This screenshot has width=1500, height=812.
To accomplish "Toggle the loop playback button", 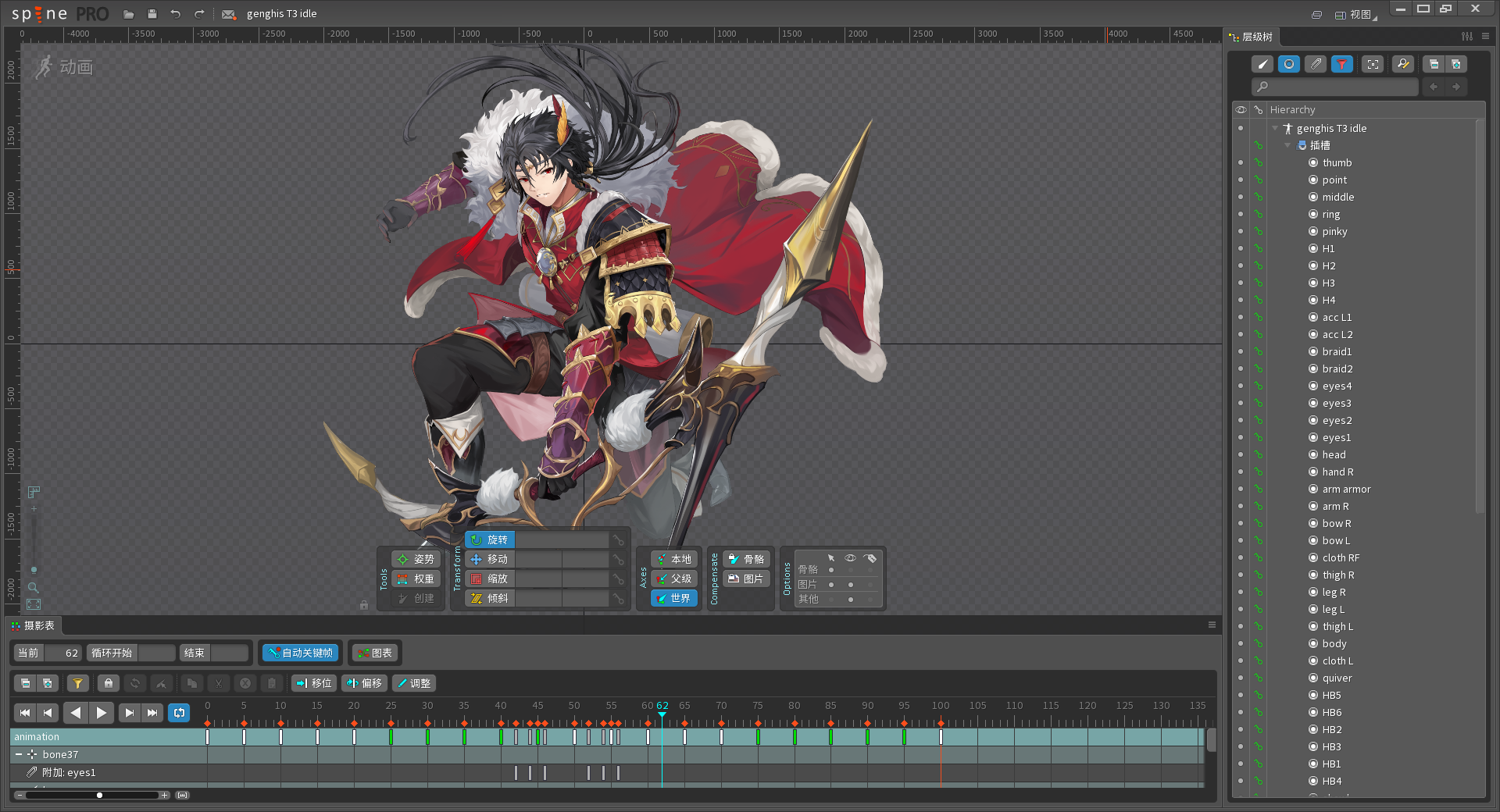I will (x=179, y=712).
